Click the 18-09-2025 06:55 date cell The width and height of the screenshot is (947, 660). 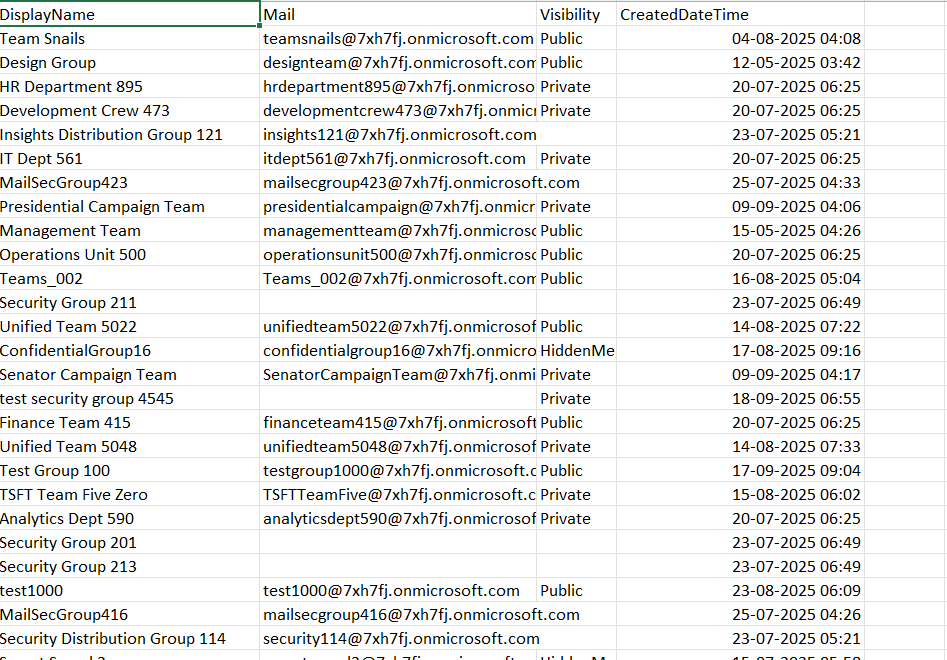click(740, 399)
